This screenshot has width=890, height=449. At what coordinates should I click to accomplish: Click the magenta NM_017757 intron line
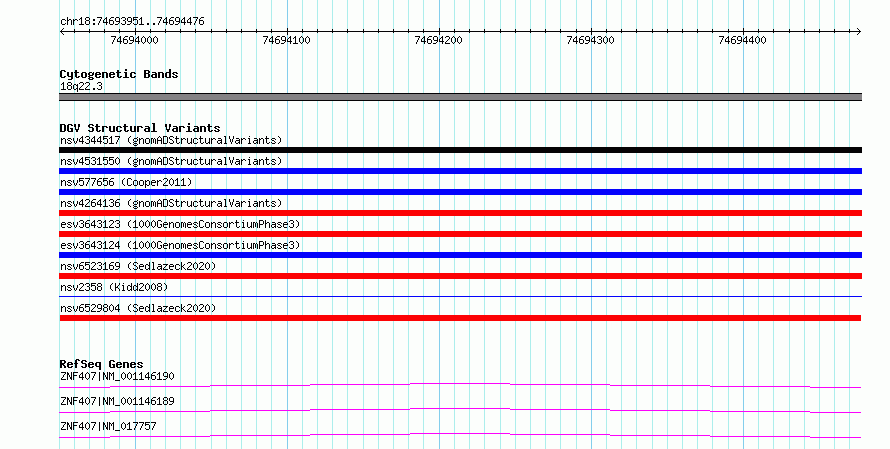[460, 435]
